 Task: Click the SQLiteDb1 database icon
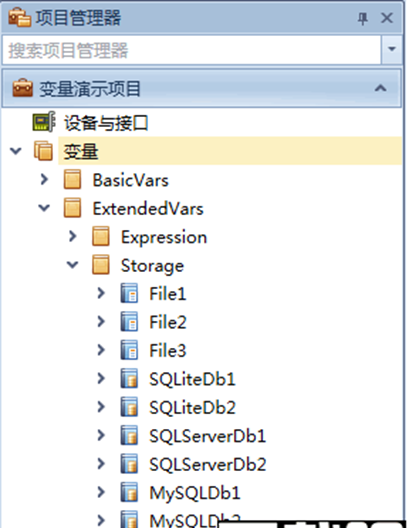click(129, 379)
